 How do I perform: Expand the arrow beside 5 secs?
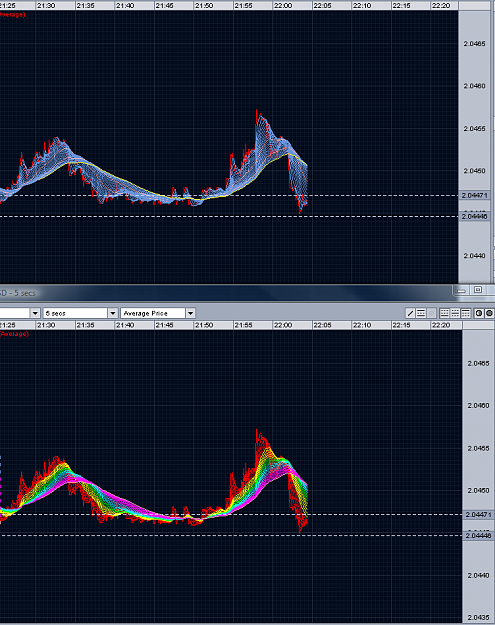pyautogui.click(x=113, y=313)
